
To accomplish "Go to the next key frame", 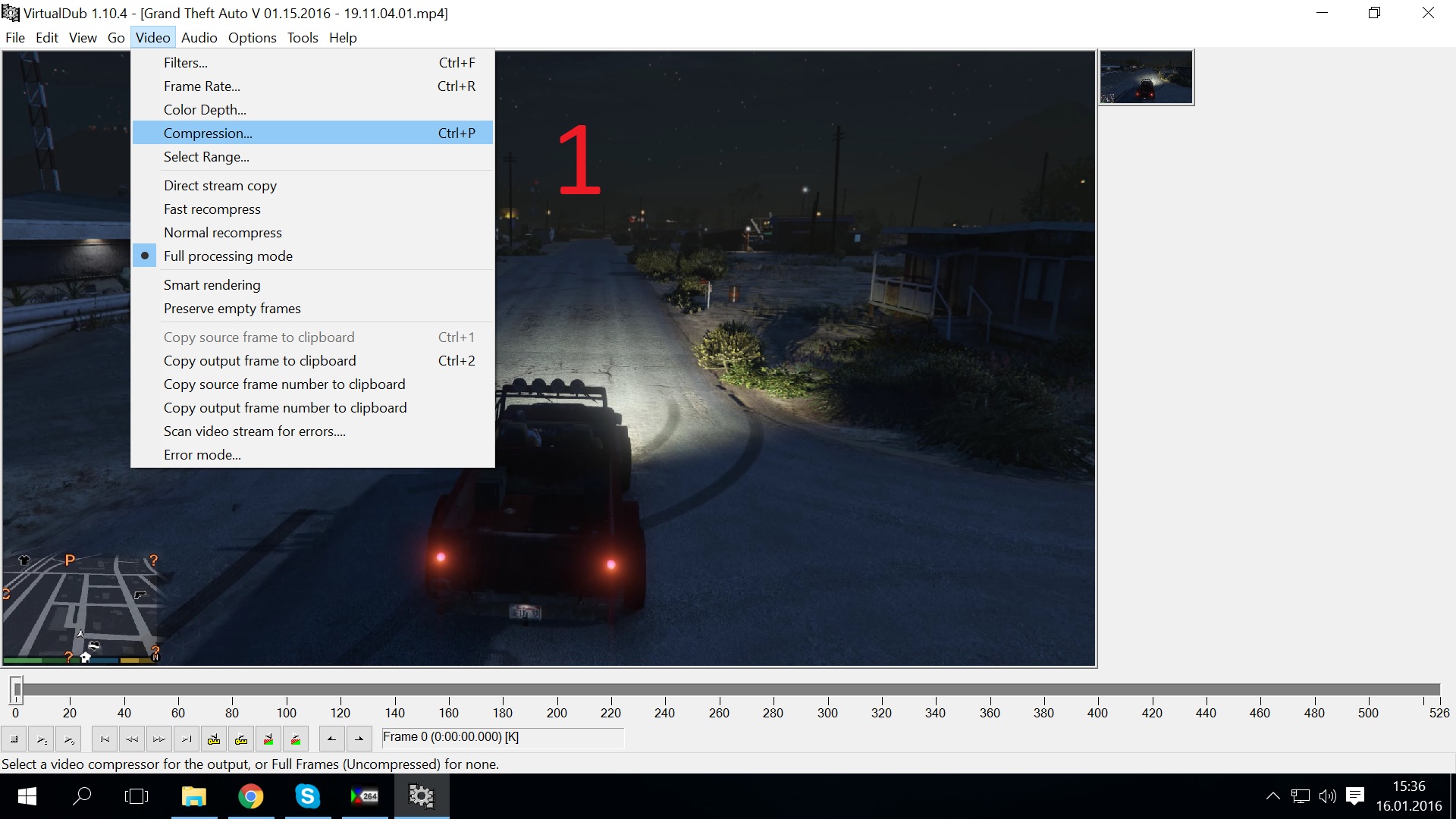I will 241,739.
